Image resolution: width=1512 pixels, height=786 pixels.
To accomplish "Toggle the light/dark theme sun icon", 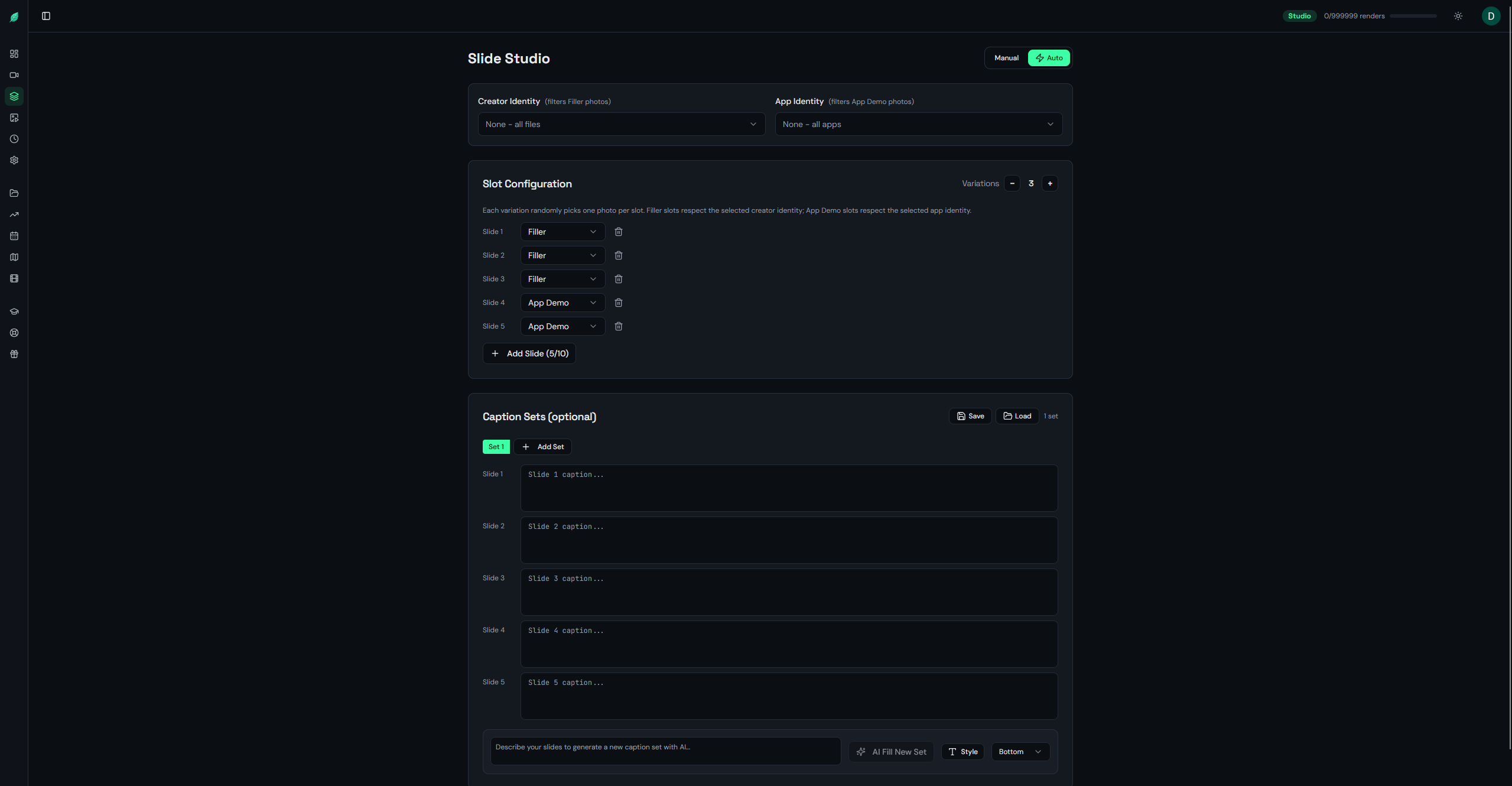I will coord(1458,16).
